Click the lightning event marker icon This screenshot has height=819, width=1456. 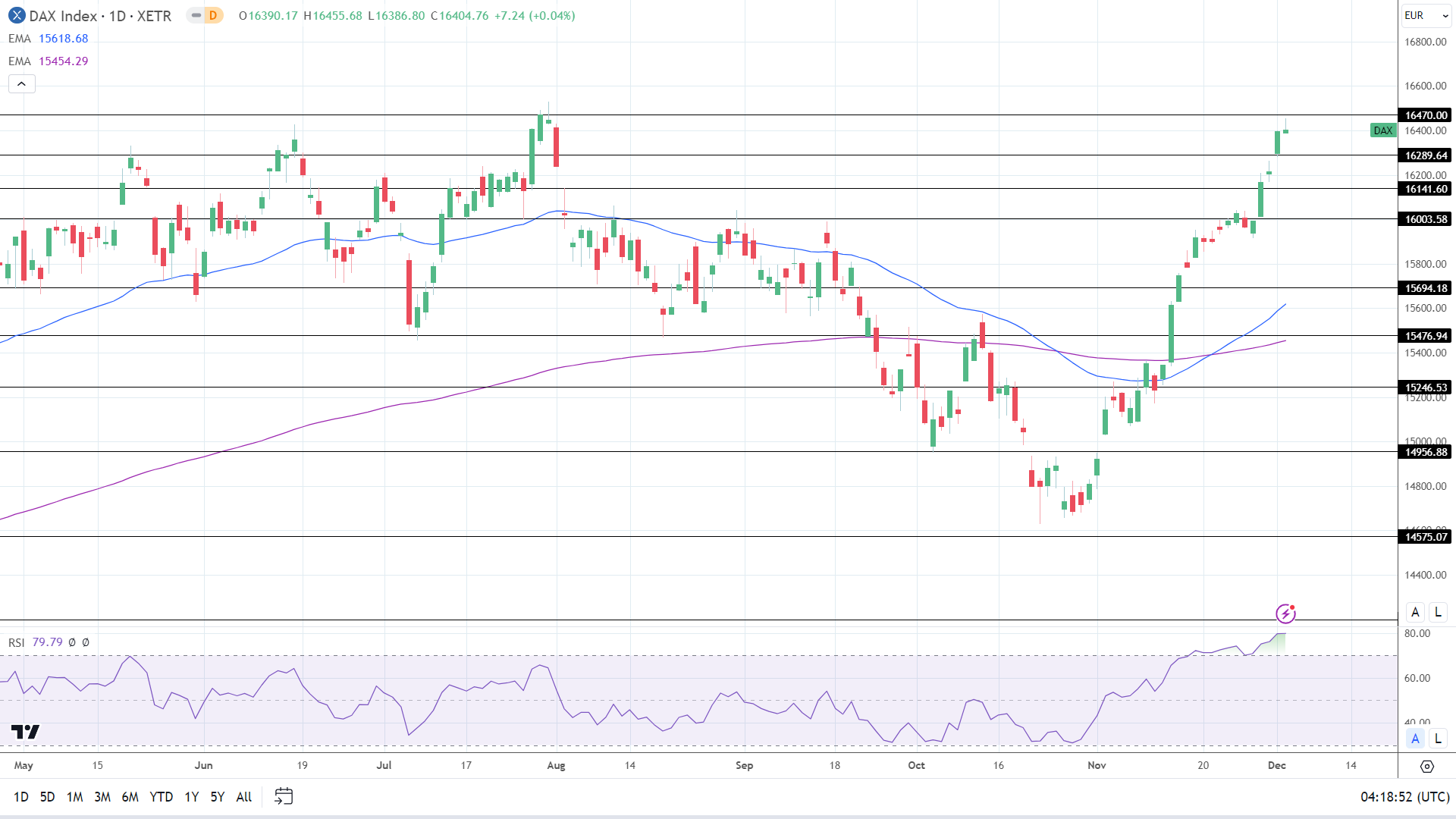point(1285,613)
